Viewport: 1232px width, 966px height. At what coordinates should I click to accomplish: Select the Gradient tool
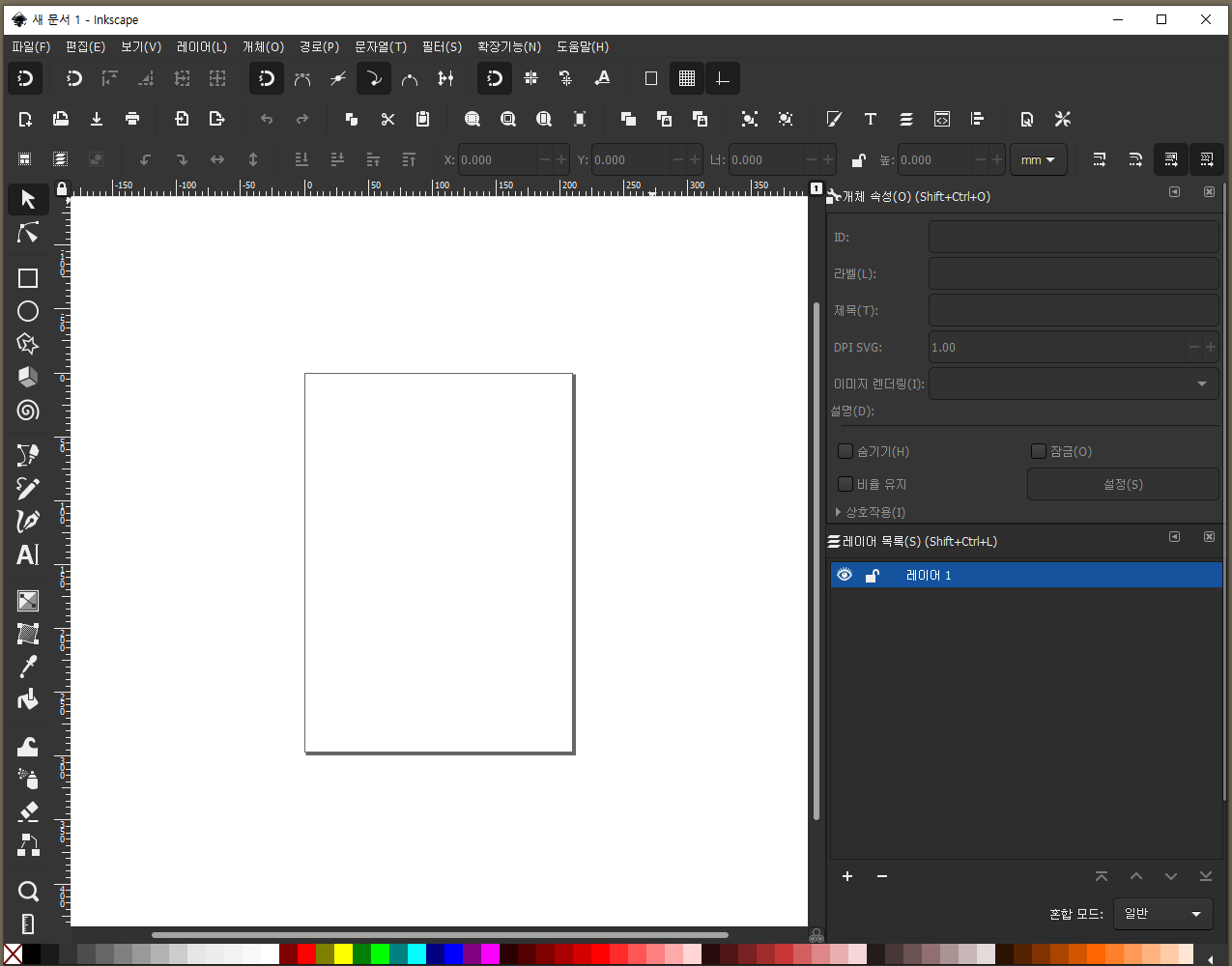point(28,601)
